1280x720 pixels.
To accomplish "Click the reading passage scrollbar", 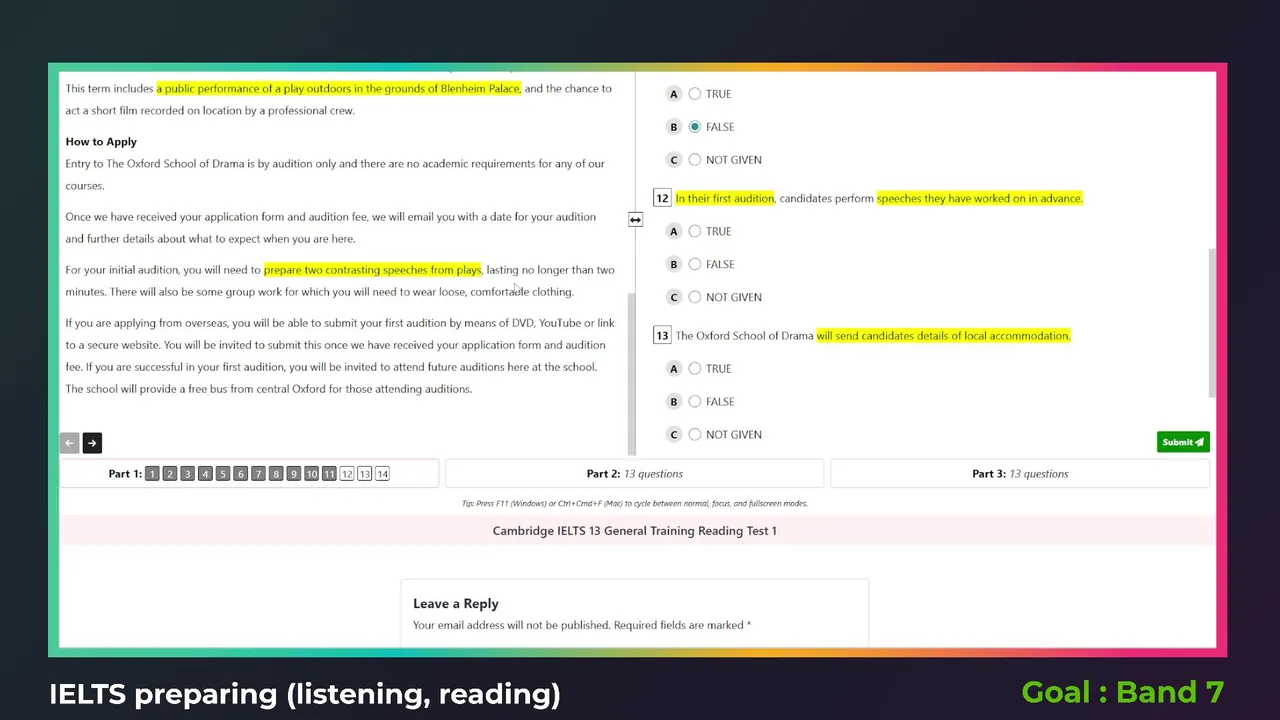I will (x=630, y=374).
